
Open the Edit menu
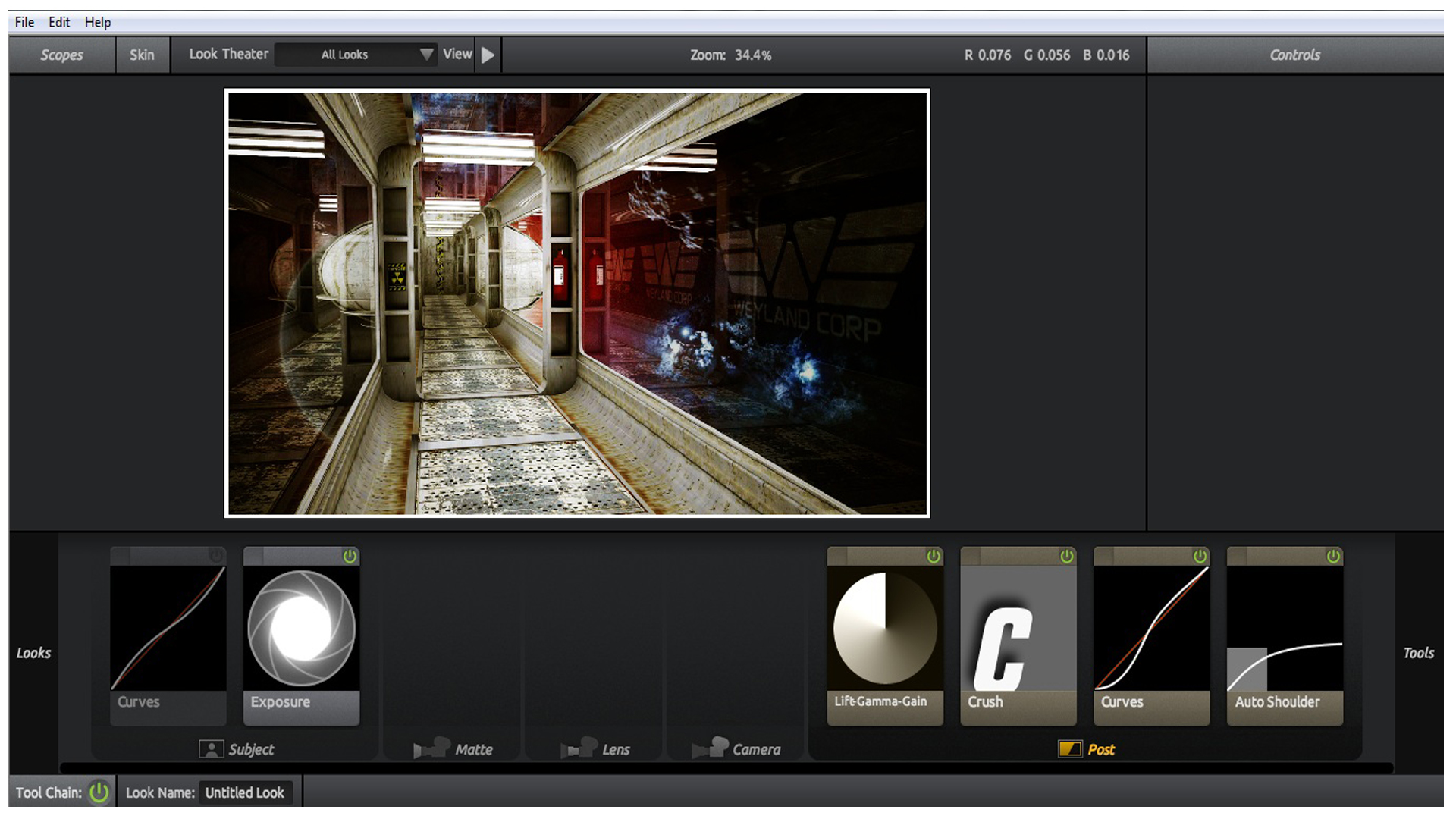(x=59, y=22)
